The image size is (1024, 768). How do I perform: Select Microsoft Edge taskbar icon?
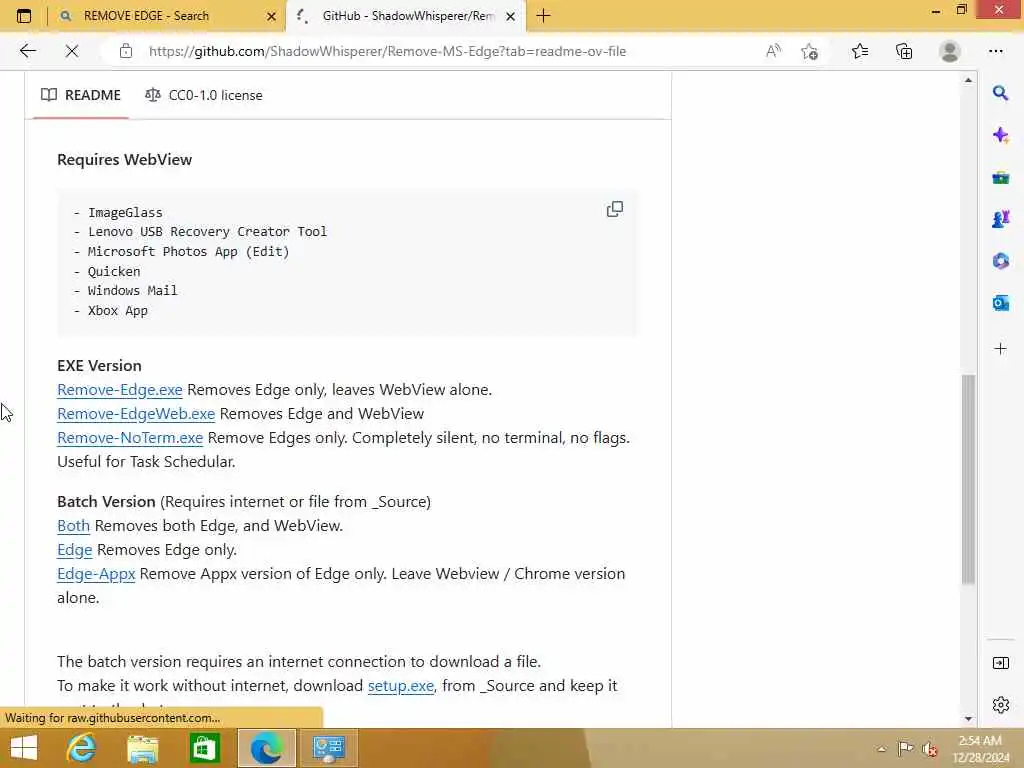[x=266, y=748]
